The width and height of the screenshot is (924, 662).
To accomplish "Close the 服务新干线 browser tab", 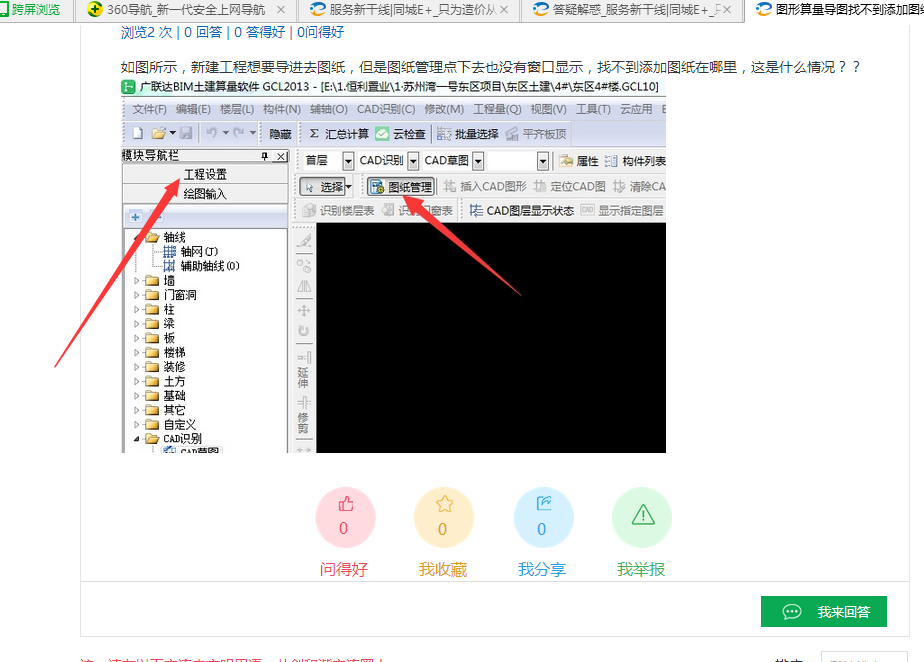I will tap(504, 10).
